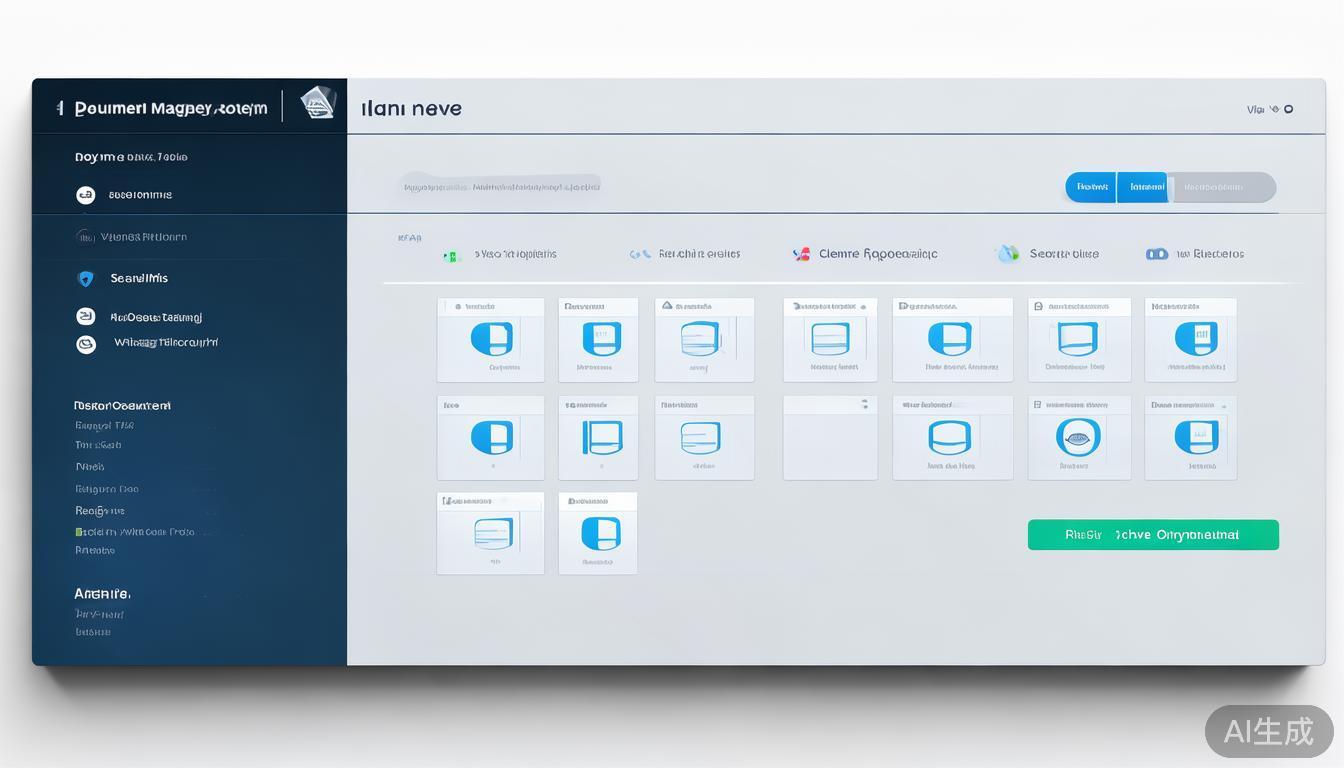Open the Vig dropdown in the top-right
1344x768 pixels.
pos(1257,109)
